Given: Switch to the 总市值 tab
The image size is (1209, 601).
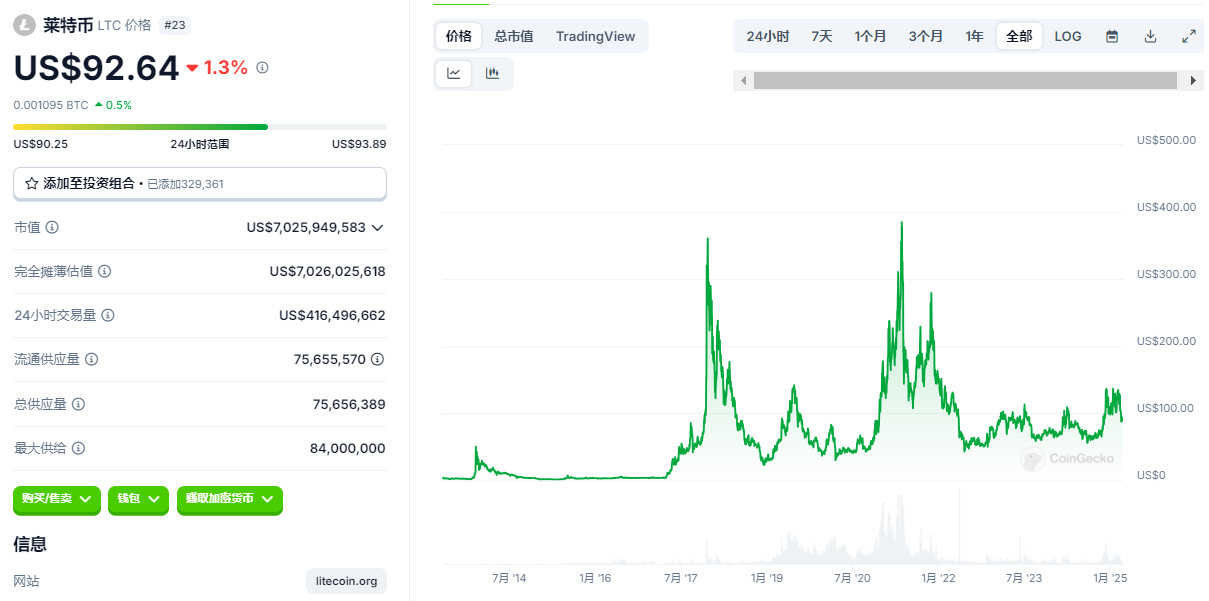Looking at the screenshot, I should (513, 36).
